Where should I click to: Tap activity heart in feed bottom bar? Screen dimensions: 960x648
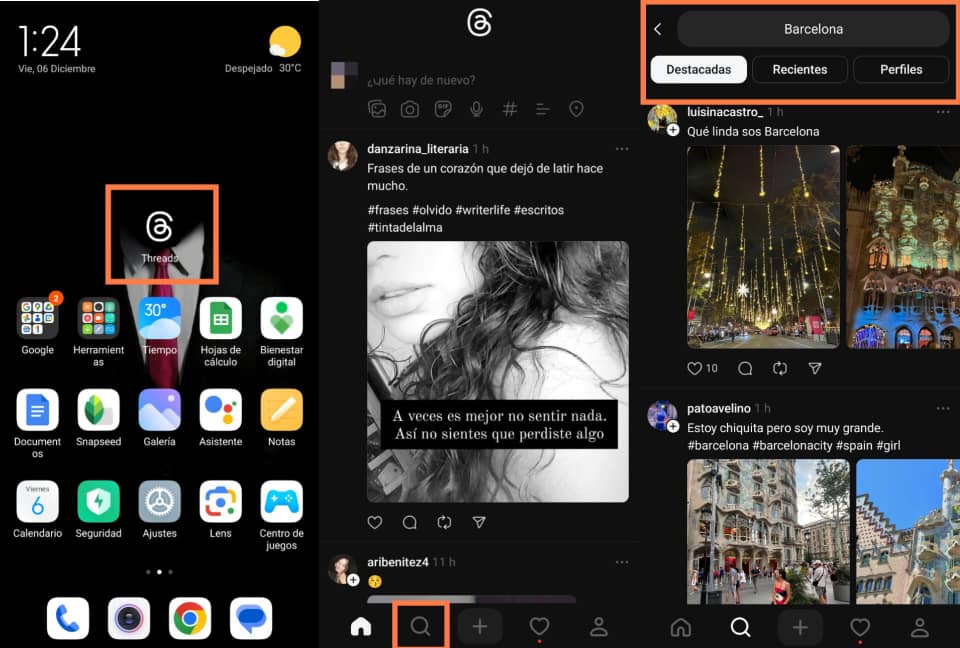click(x=539, y=626)
